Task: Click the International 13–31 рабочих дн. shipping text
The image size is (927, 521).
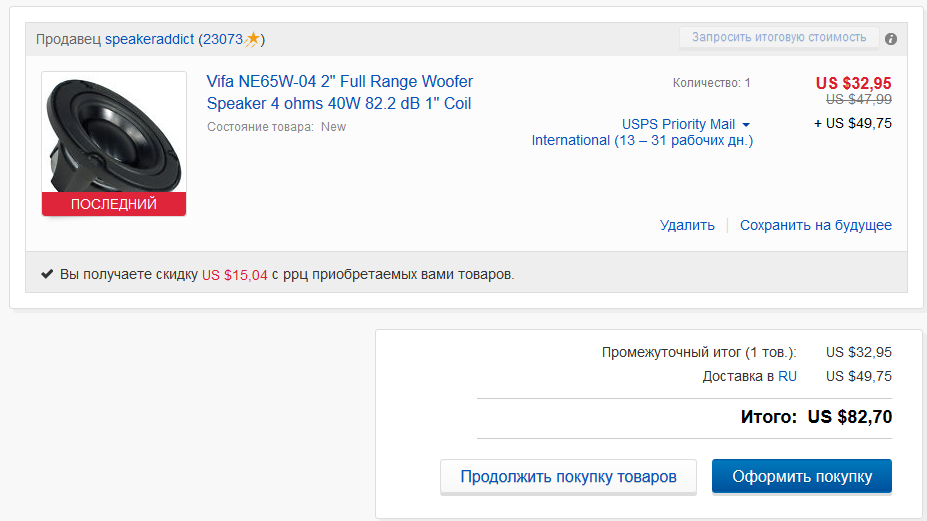Action: point(642,141)
